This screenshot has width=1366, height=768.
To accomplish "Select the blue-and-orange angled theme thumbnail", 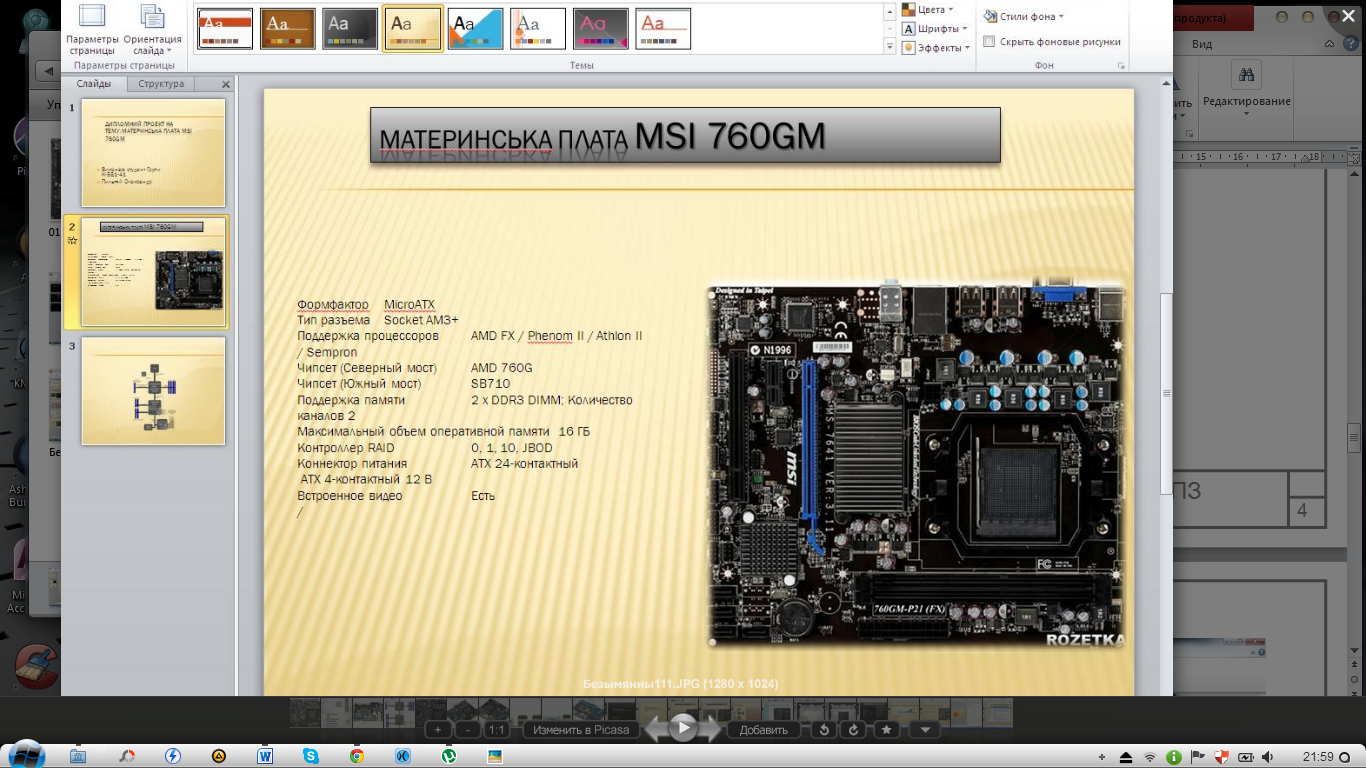I will tap(475, 29).
